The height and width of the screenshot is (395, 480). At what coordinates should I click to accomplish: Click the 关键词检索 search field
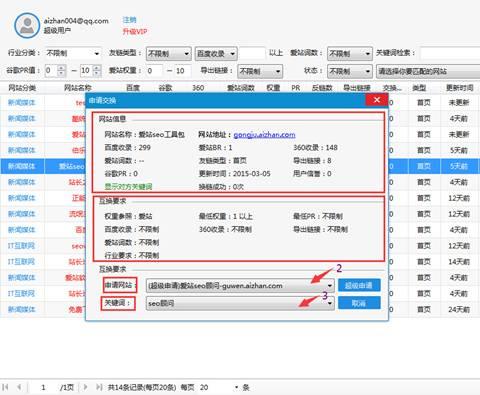450,53
